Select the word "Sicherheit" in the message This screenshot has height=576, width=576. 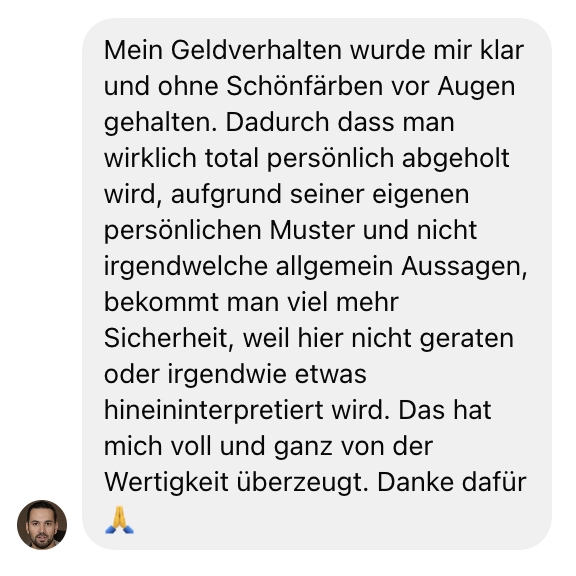(166, 338)
